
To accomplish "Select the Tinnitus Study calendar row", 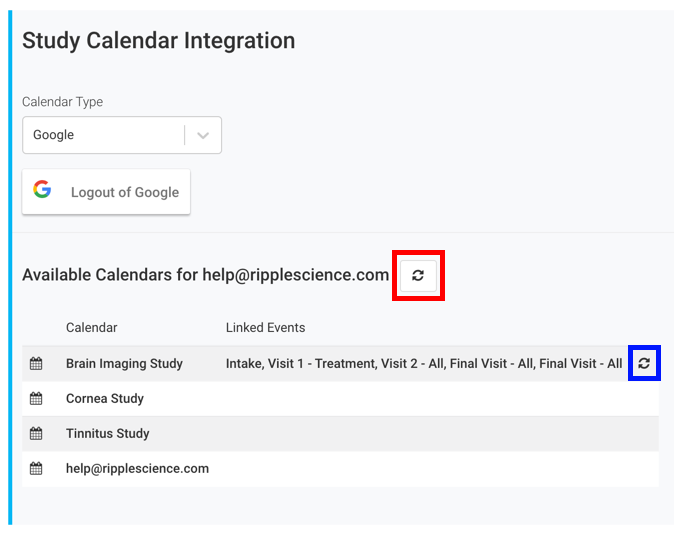I will [x=340, y=433].
